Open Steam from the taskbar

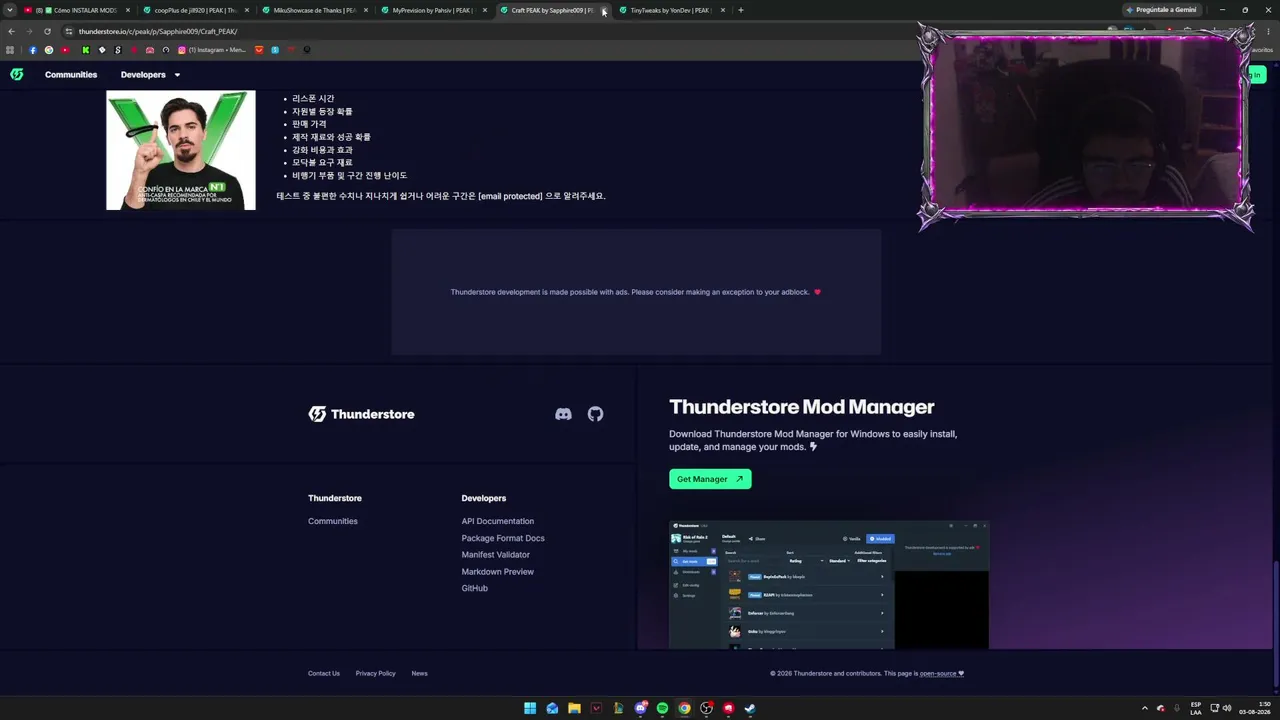(x=750, y=709)
